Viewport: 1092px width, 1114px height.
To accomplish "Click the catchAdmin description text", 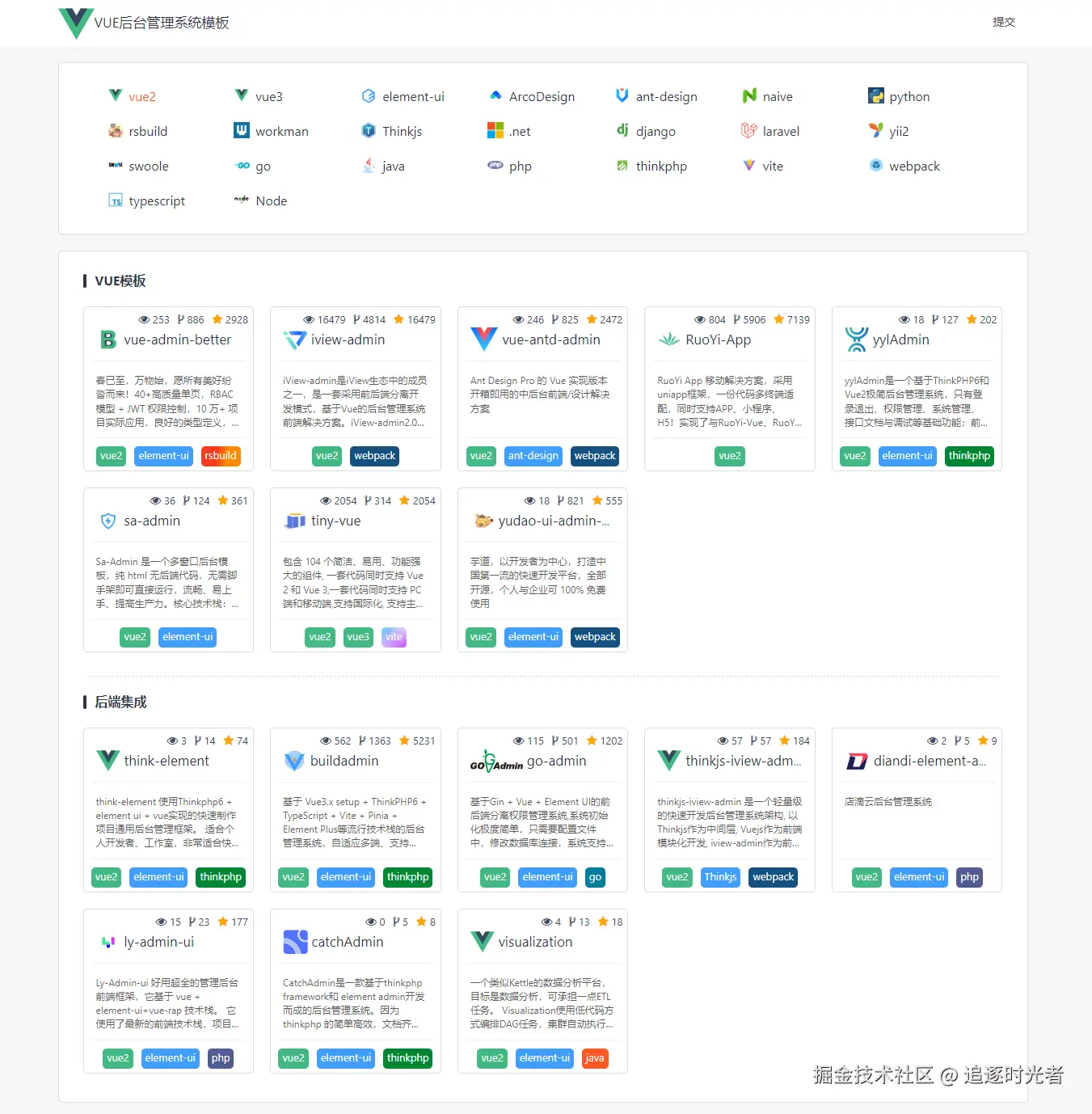I will (353, 1003).
